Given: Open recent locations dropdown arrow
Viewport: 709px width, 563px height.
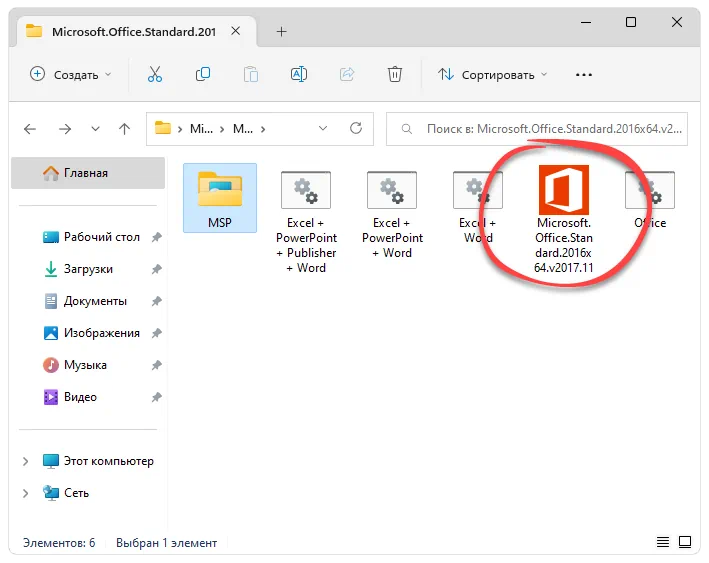Looking at the screenshot, I should (x=95, y=129).
